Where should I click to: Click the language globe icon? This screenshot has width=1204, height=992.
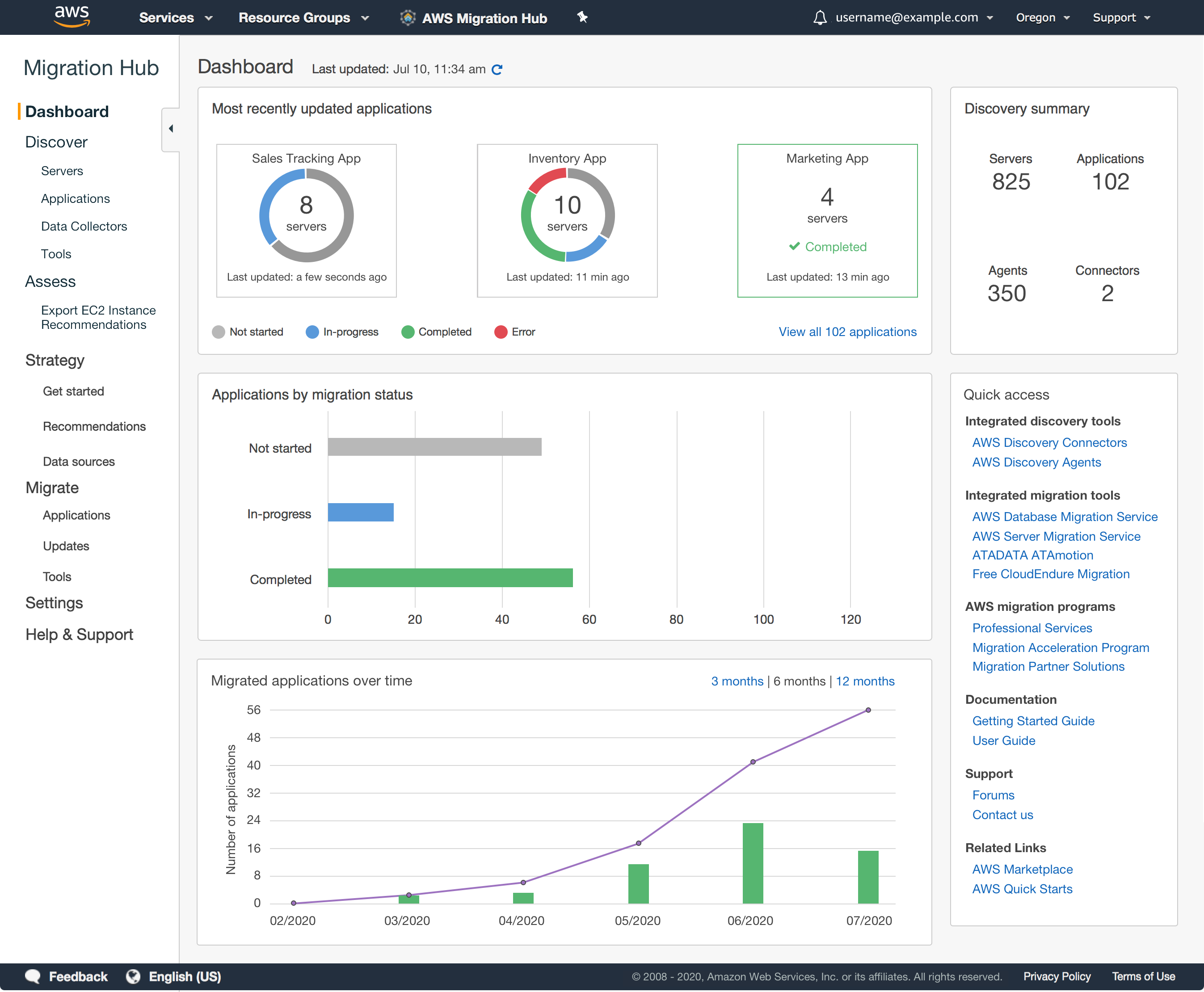(133, 976)
